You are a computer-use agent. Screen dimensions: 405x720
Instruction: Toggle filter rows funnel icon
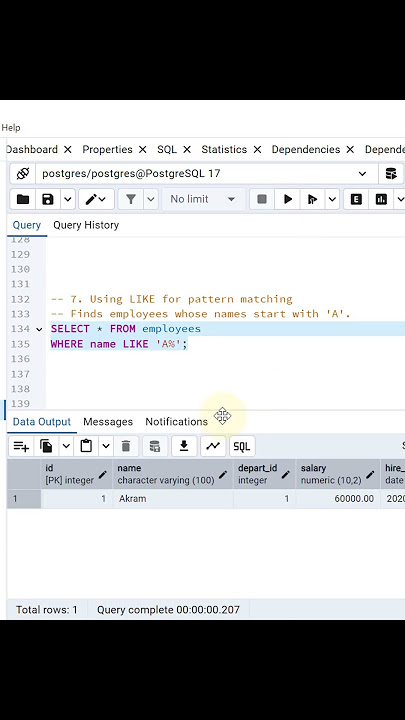(131, 199)
